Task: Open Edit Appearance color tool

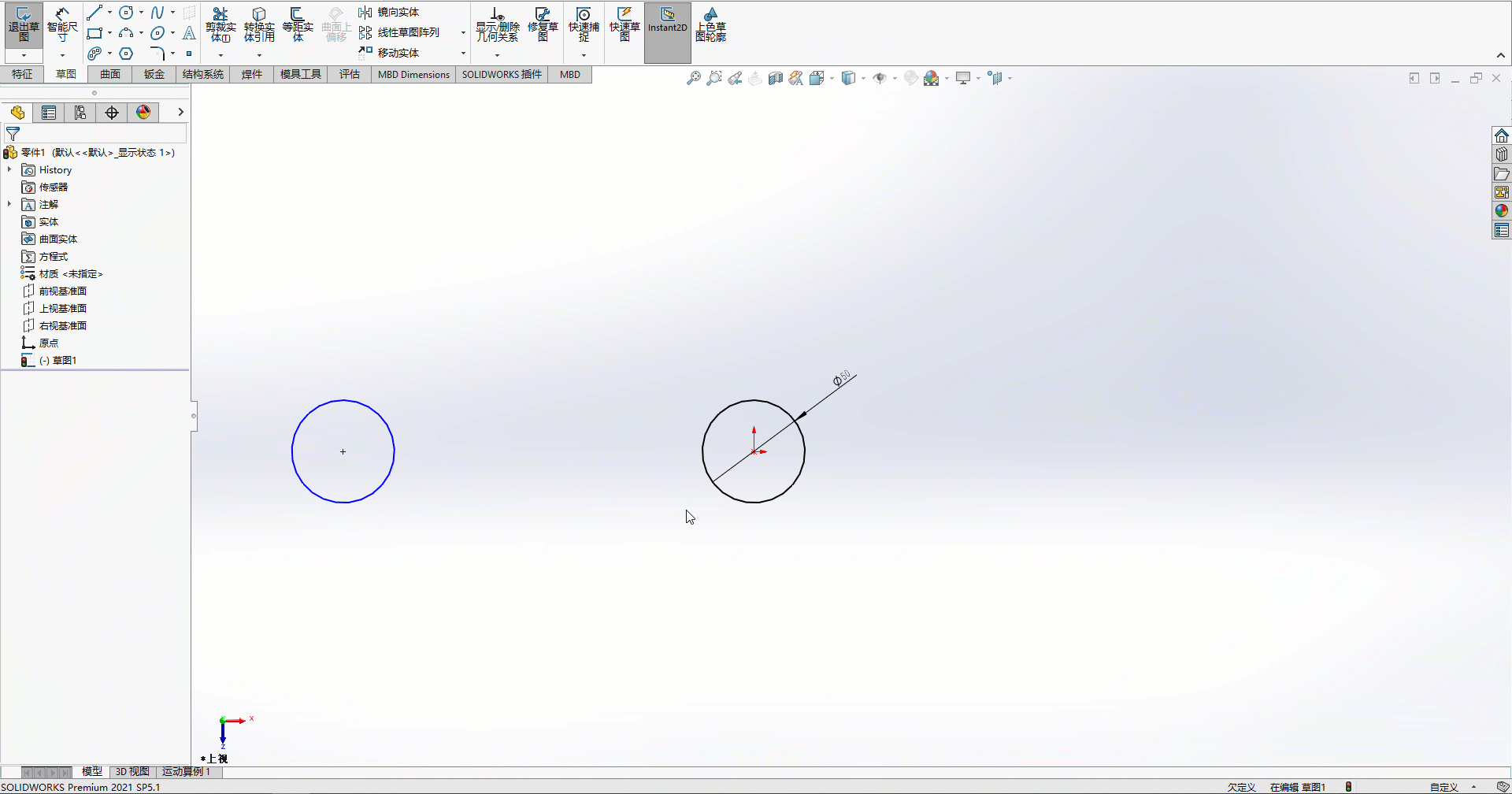Action: (932, 78)
